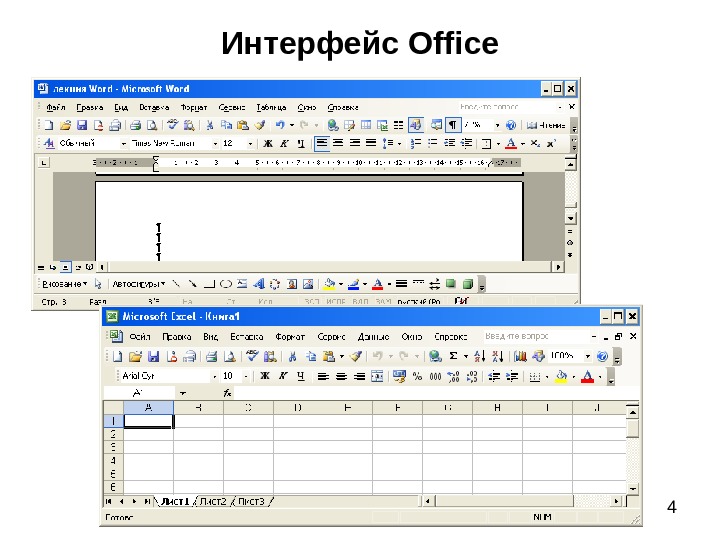Click the Sort Descending icon in Excel
The image size is (720, 540).
(498, 356)
